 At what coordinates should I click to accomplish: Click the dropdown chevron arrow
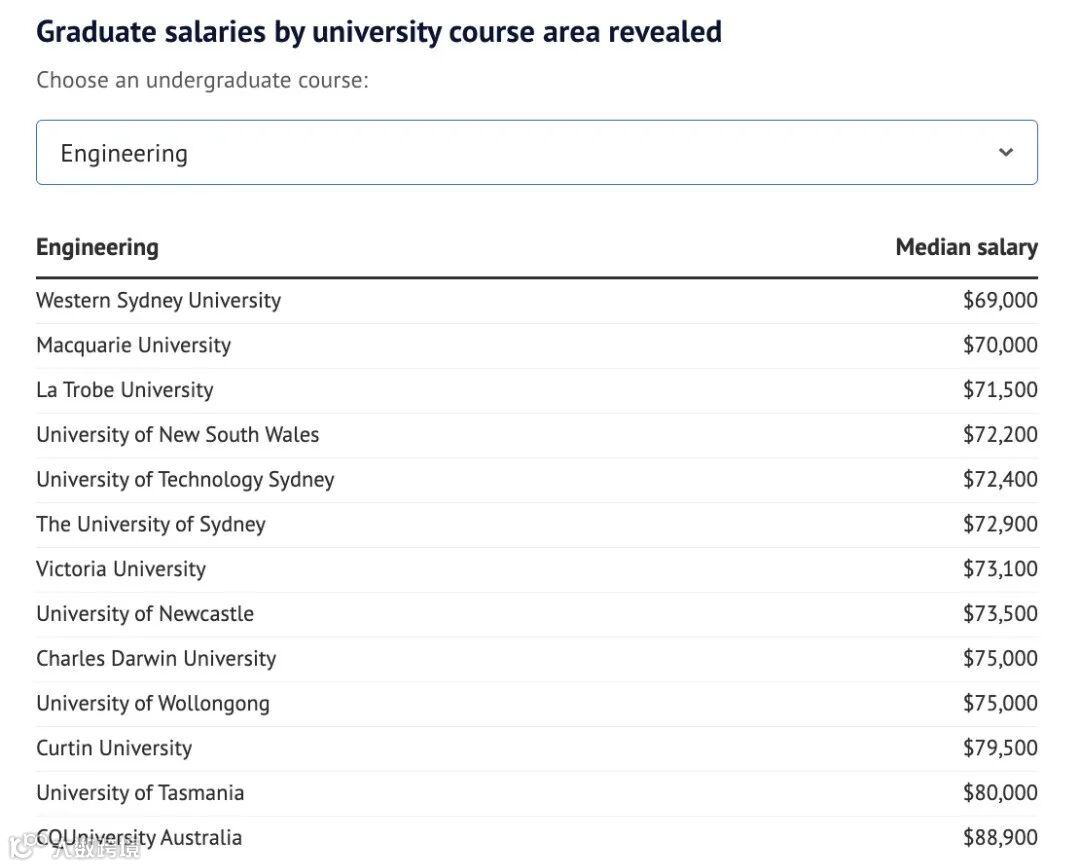(x=1006, y=153)
